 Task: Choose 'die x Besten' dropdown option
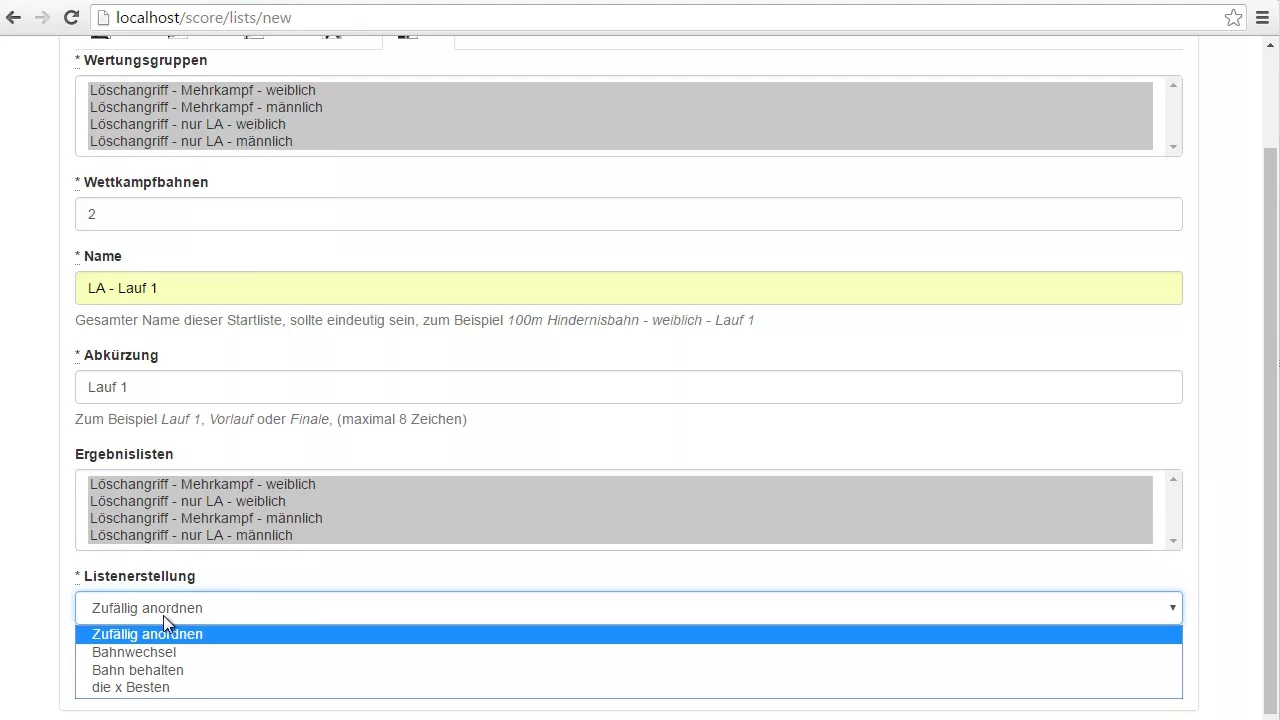[629, 687]
